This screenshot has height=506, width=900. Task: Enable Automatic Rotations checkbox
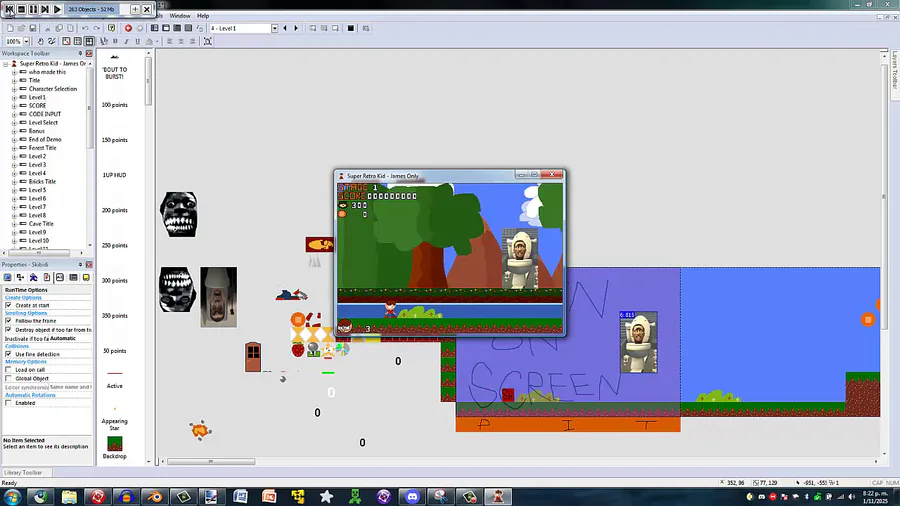[9, 403]
